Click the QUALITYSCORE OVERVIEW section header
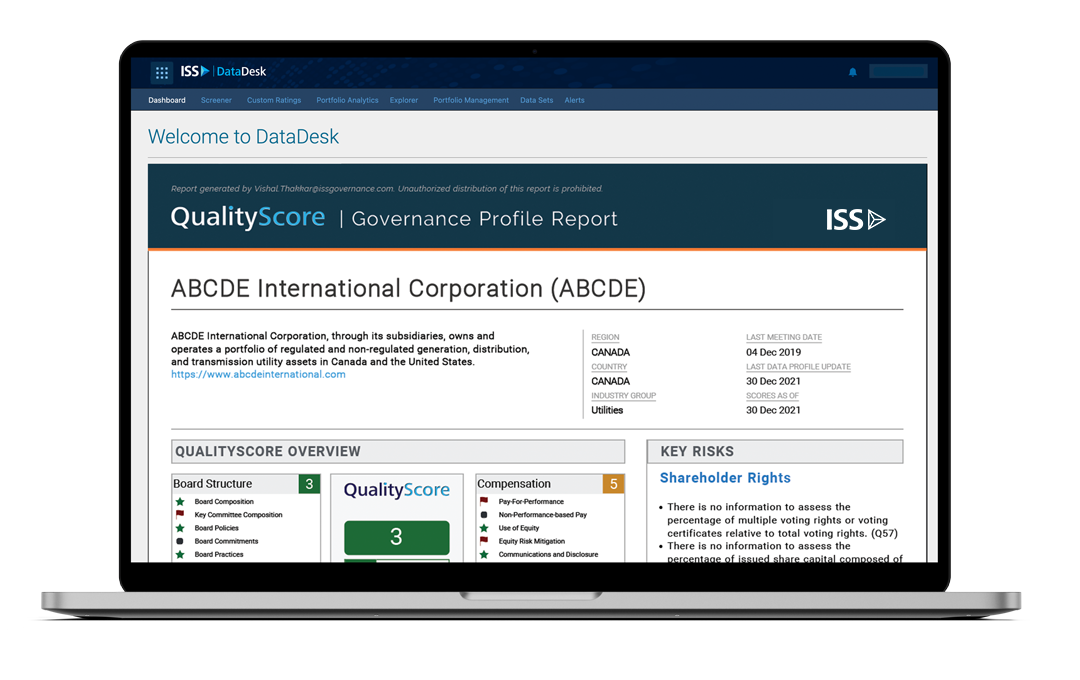 click(x=398, y=451)
